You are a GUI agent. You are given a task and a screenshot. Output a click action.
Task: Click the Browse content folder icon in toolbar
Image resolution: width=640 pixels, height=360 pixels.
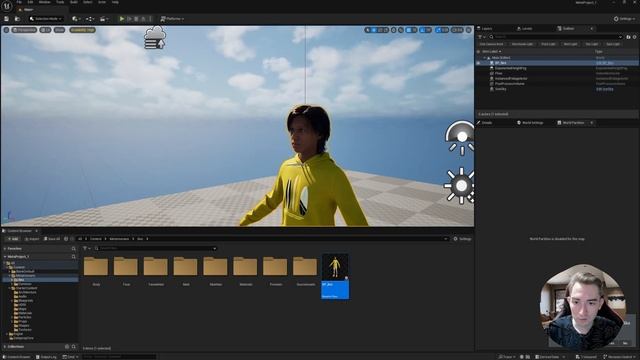coord(17,19)
